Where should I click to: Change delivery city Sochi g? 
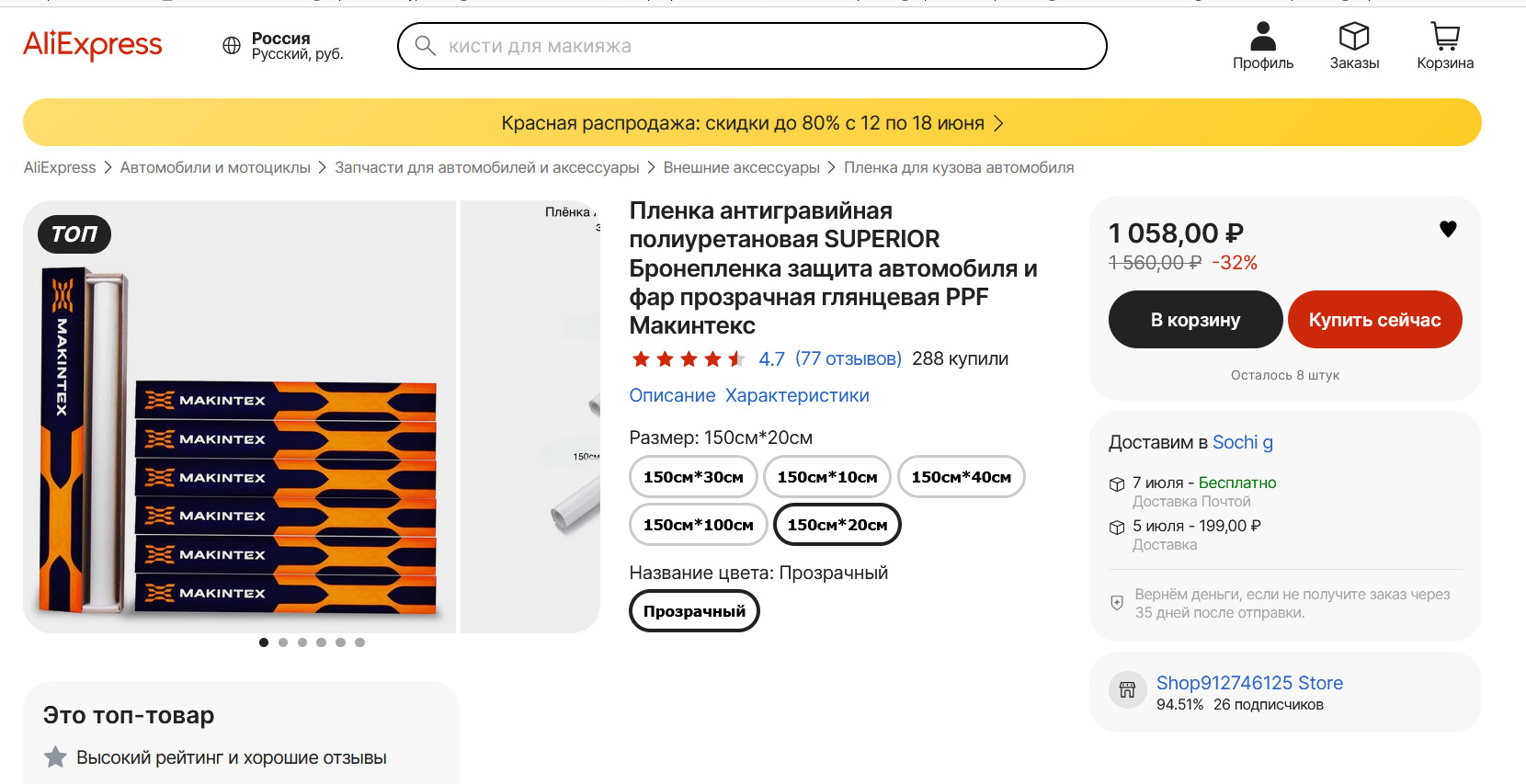point(1242,442)
